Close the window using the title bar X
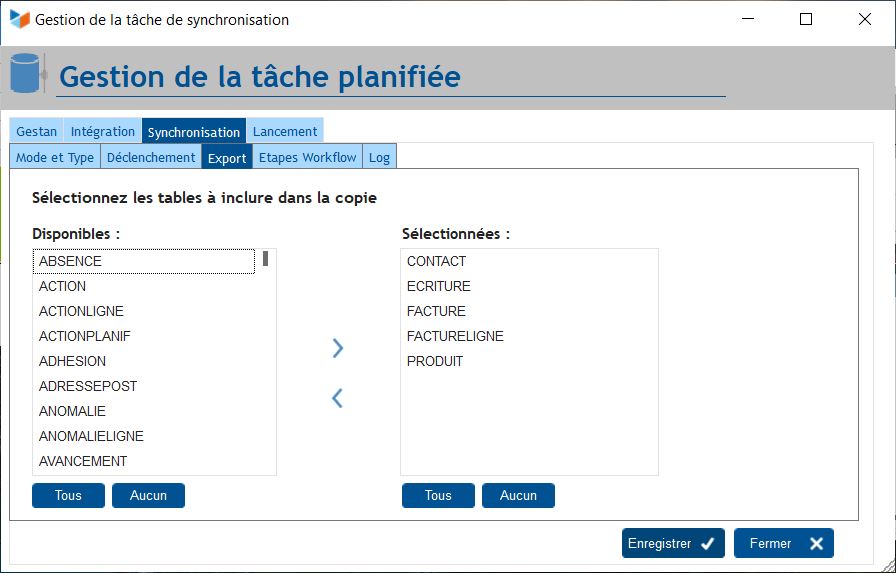The image size is (896, 573). pos(865,20)
